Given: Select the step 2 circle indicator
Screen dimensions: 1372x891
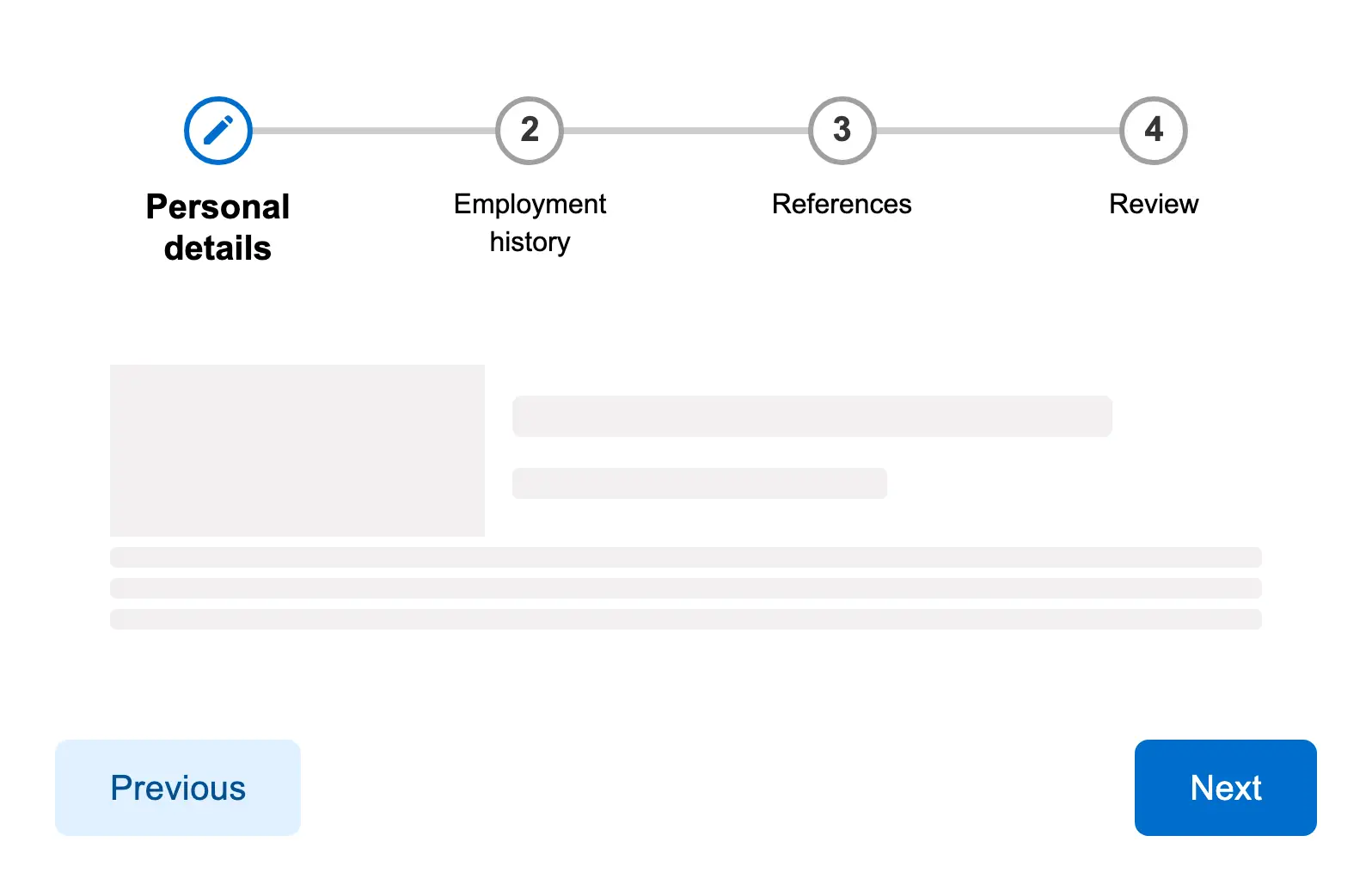Looking at the screenshot, I should [530, 131].
